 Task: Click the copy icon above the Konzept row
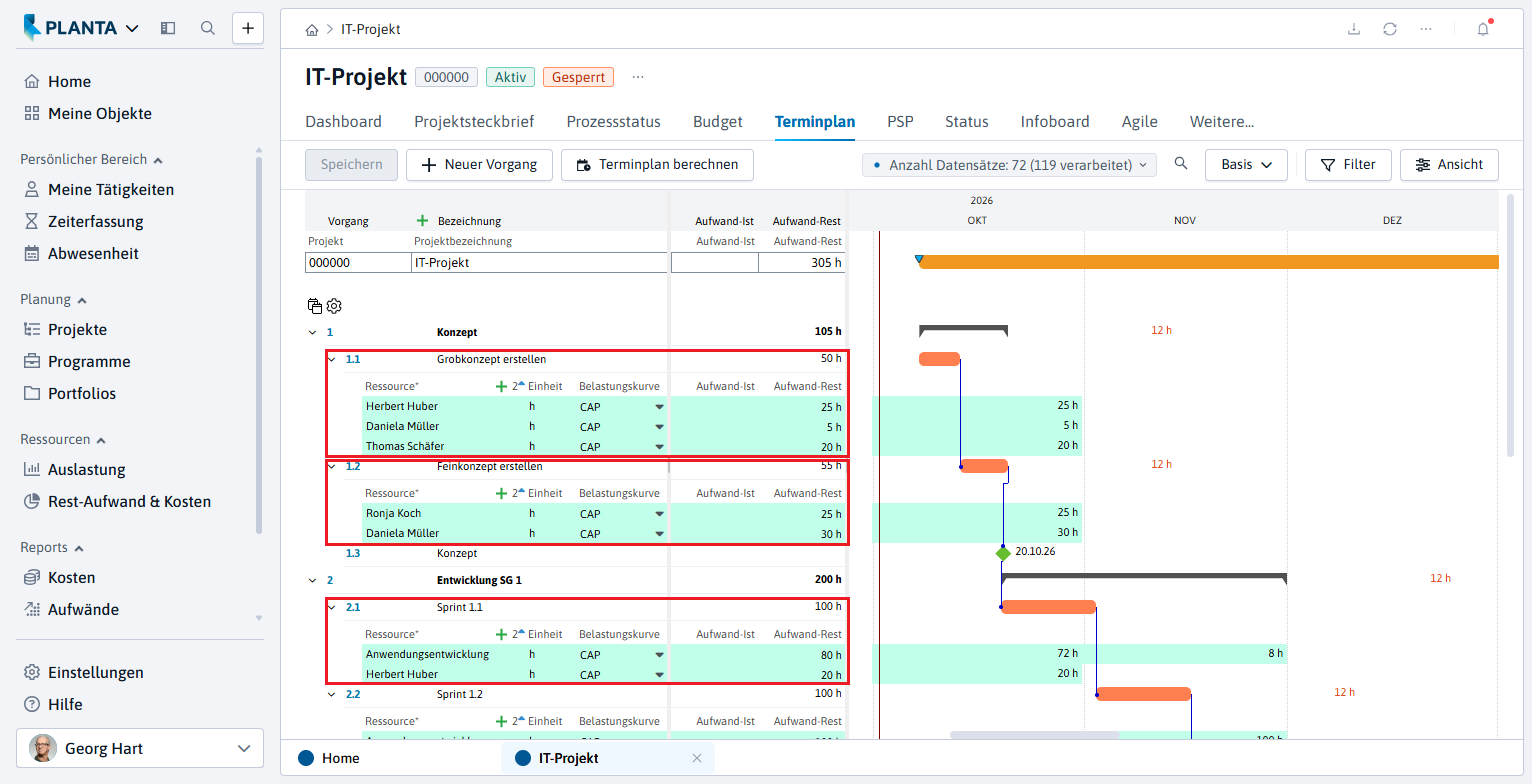tap(315, 306)
